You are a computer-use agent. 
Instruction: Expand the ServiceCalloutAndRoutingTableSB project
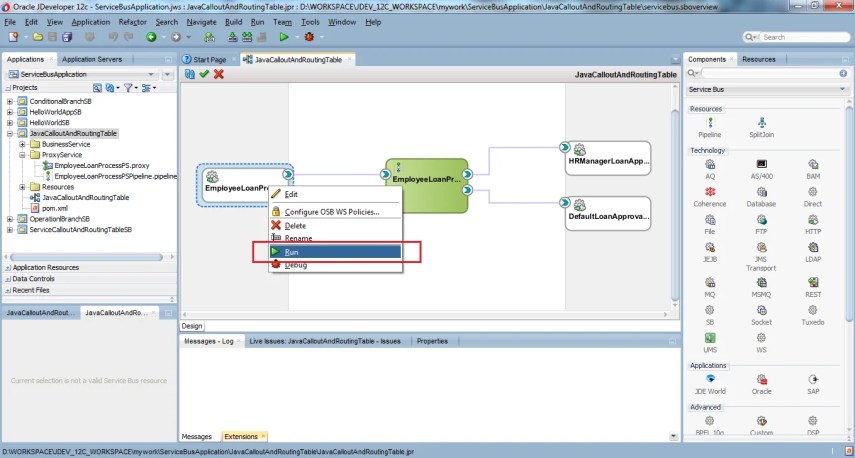[10, 230]
